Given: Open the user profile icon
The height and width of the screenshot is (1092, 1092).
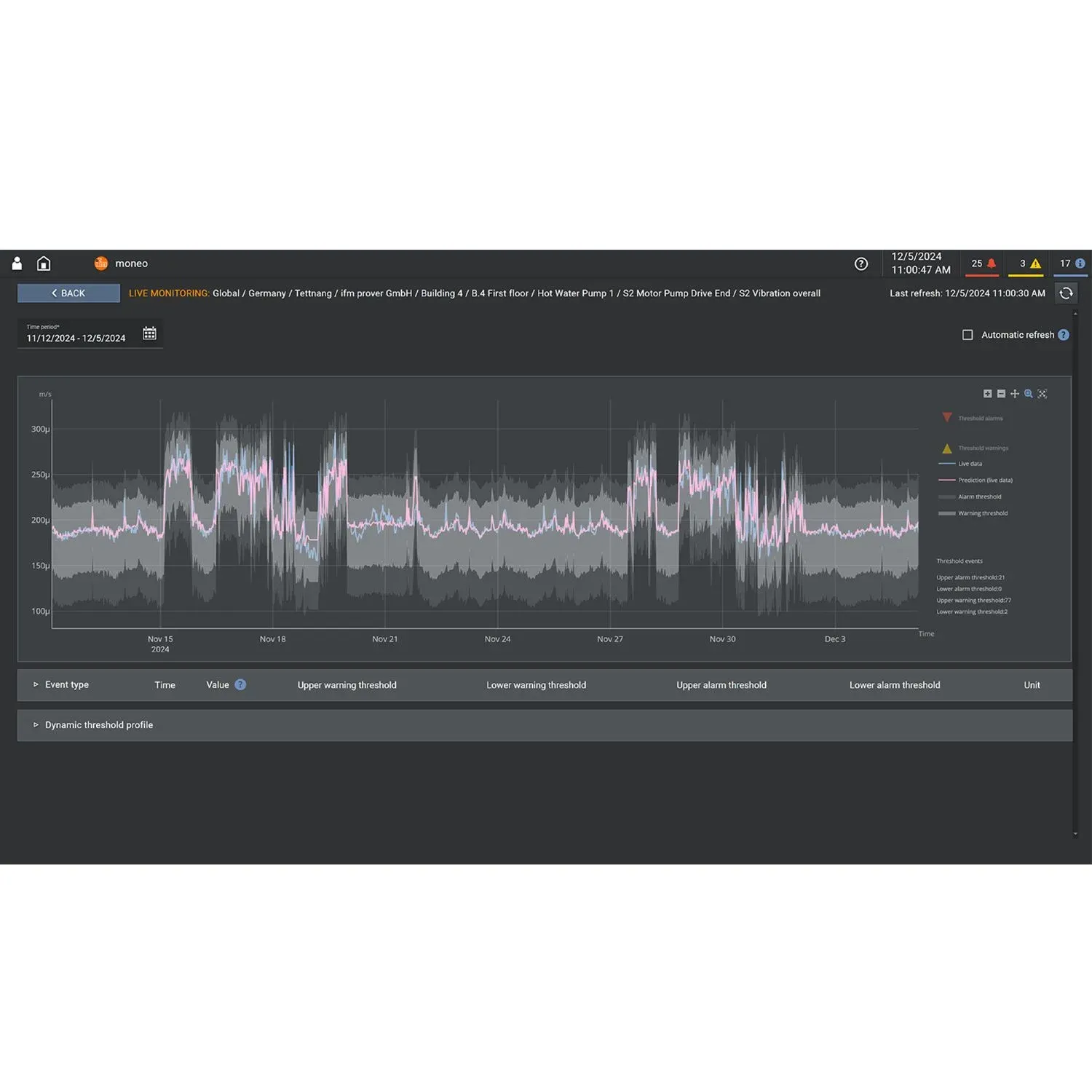Looking at the screenshot, I should 17,264.
